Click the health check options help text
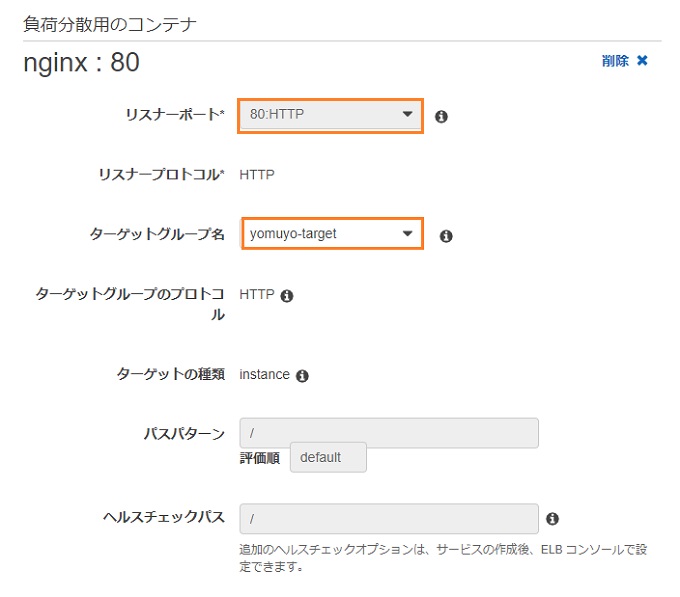 click(x=443, y=558)
